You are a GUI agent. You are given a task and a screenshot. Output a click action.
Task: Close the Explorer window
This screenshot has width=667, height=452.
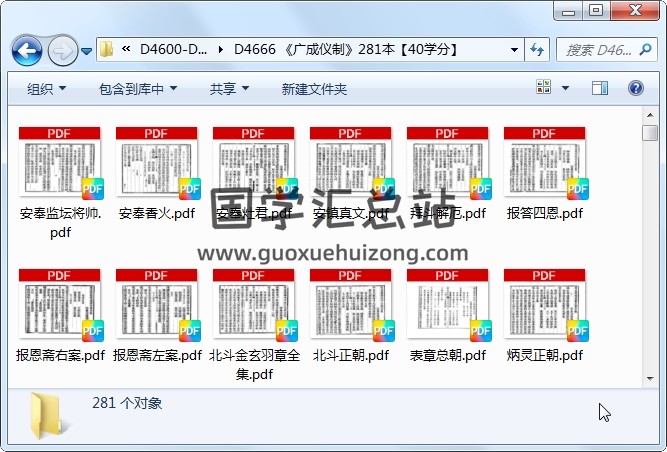click(636, 11)
